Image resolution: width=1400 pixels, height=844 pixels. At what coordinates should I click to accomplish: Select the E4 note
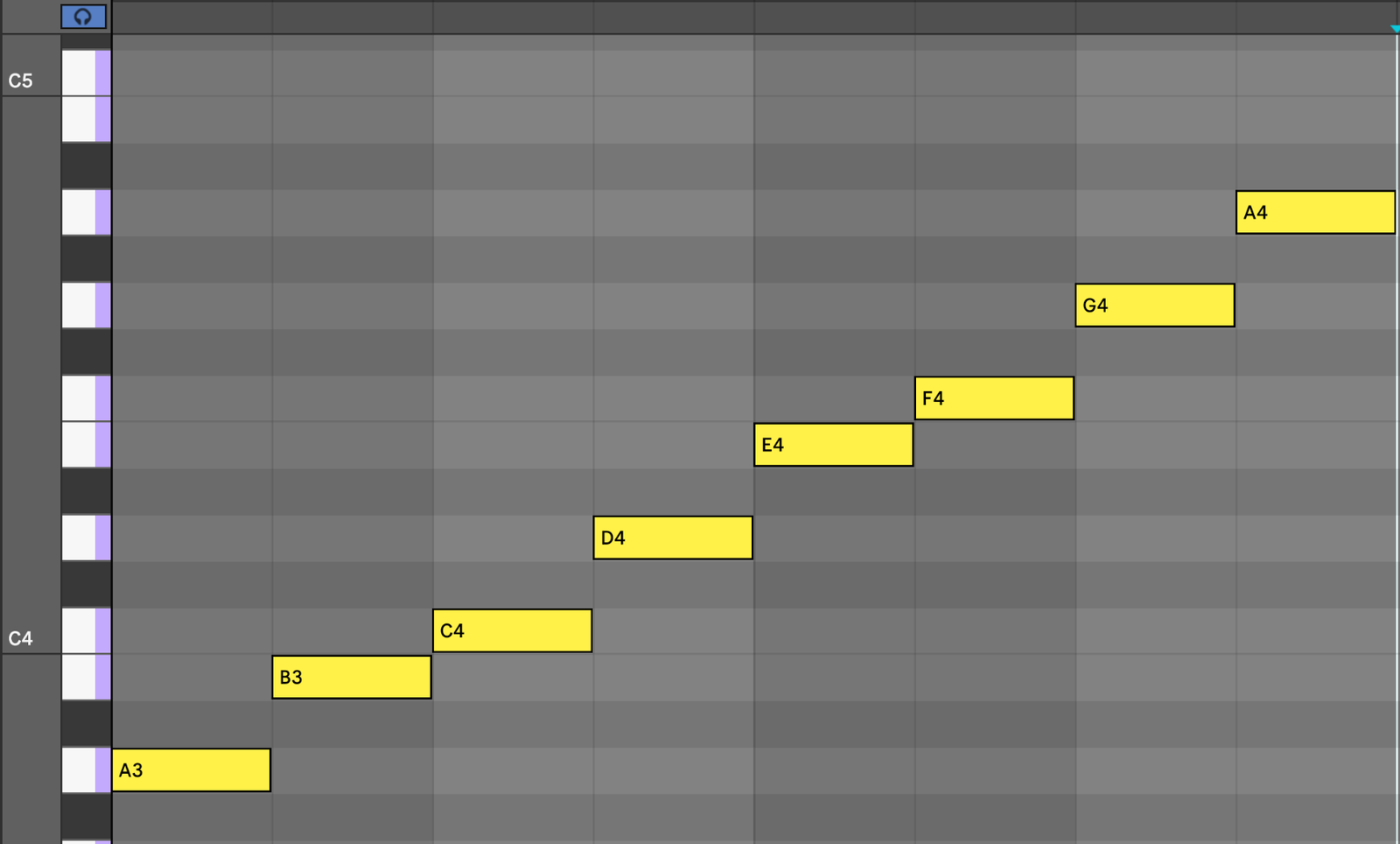click(832, 445)
